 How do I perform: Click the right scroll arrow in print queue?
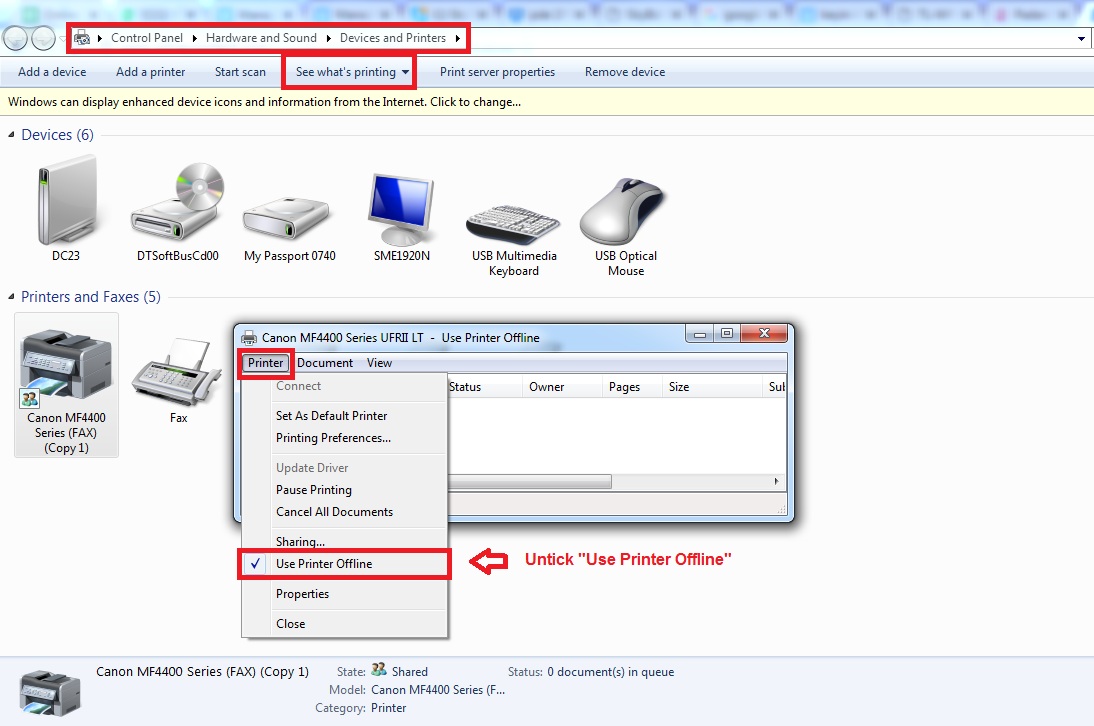click(x=777, y=481)
